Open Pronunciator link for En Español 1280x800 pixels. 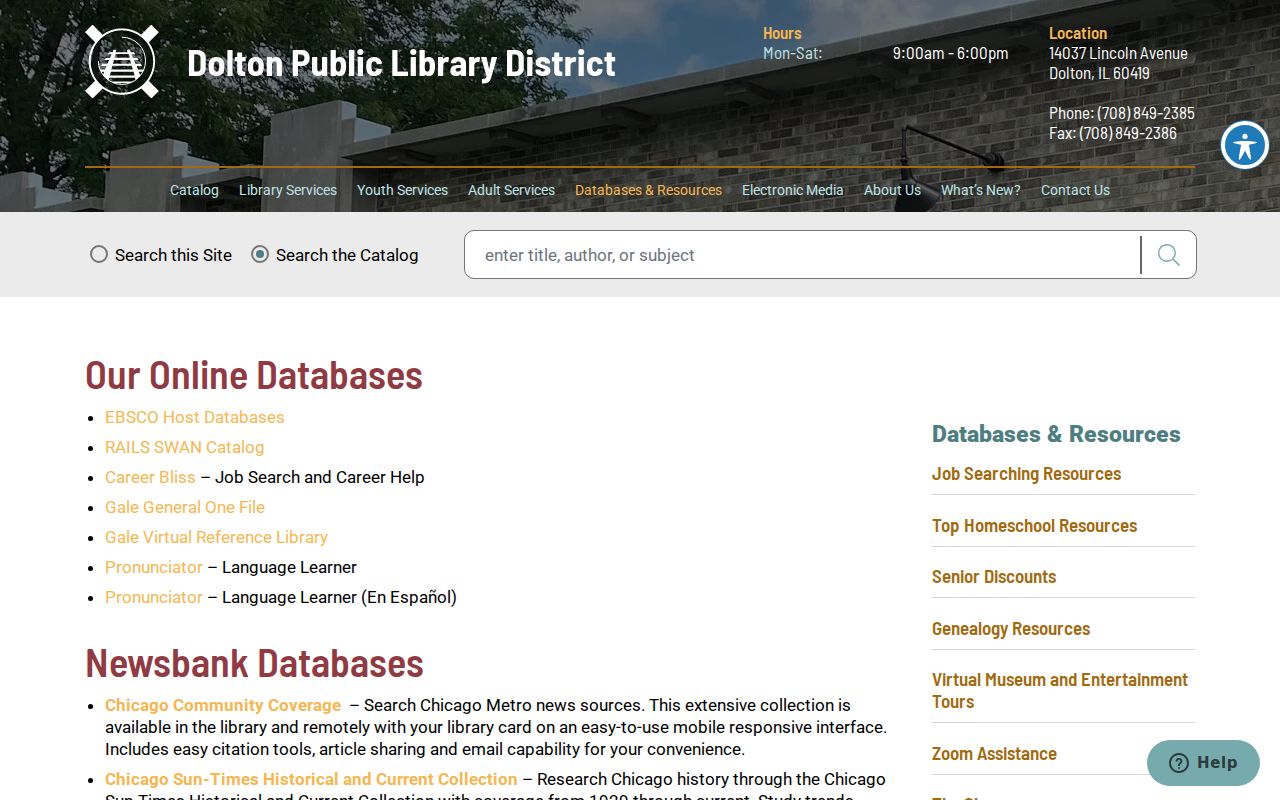coord(154,597)
